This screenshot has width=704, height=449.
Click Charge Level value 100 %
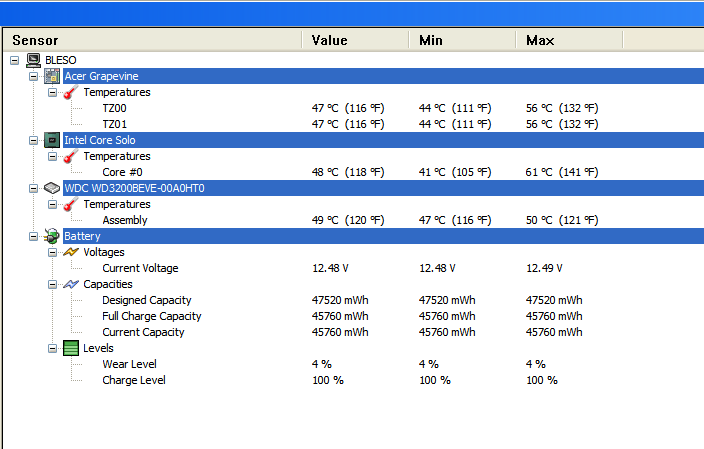click(328, 380)
